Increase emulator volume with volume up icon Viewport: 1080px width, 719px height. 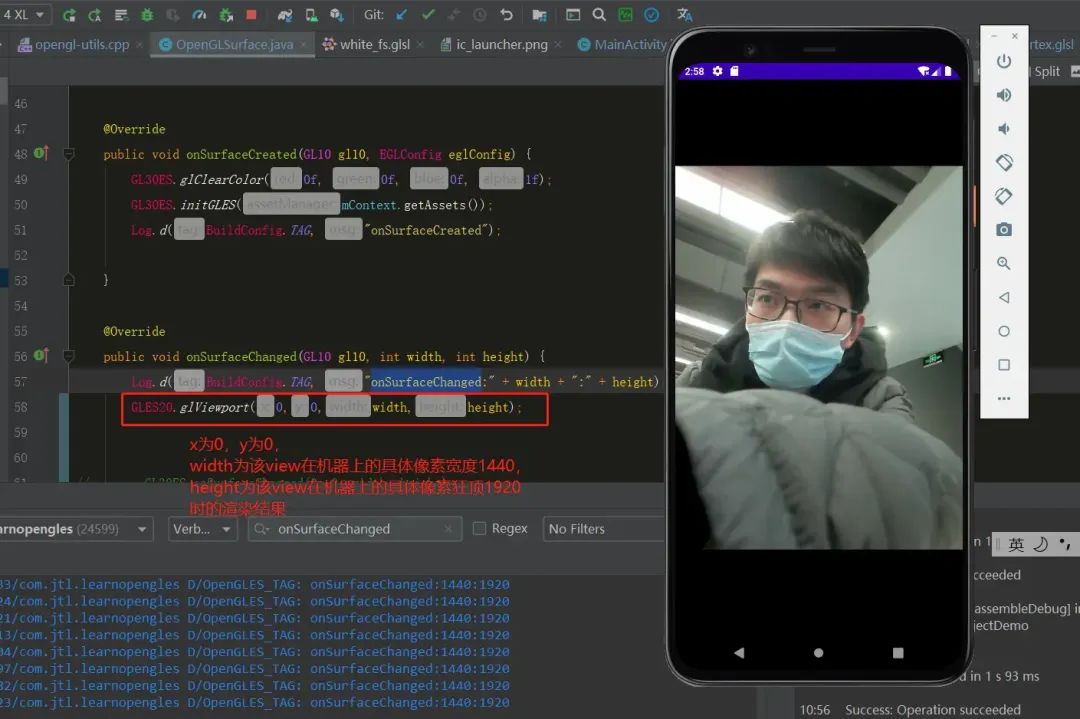[x=1004, y=97]
